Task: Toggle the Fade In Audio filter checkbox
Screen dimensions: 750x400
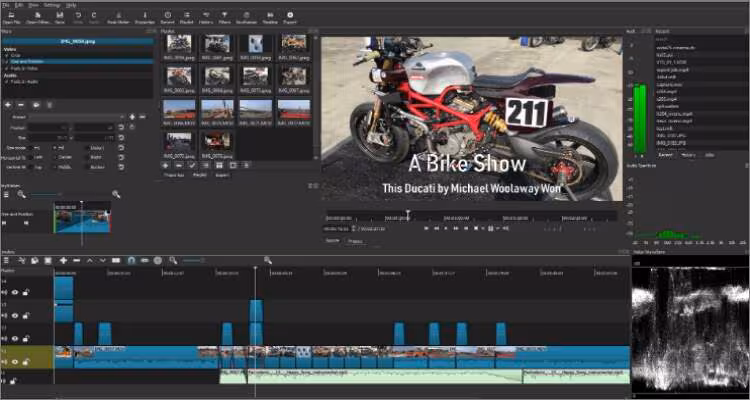Action: [7, 82]
